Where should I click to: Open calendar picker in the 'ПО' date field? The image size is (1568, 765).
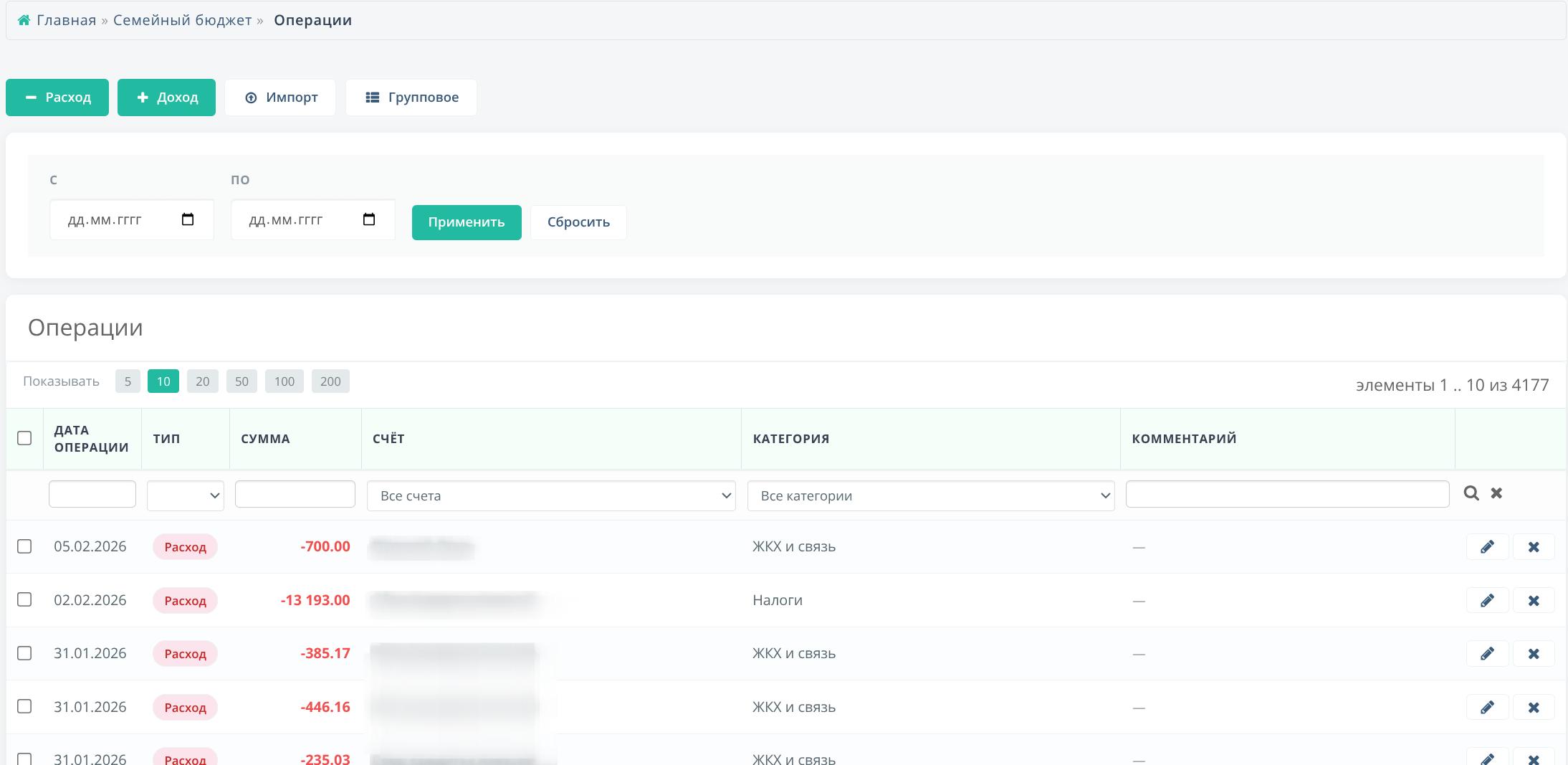[369, 219]
